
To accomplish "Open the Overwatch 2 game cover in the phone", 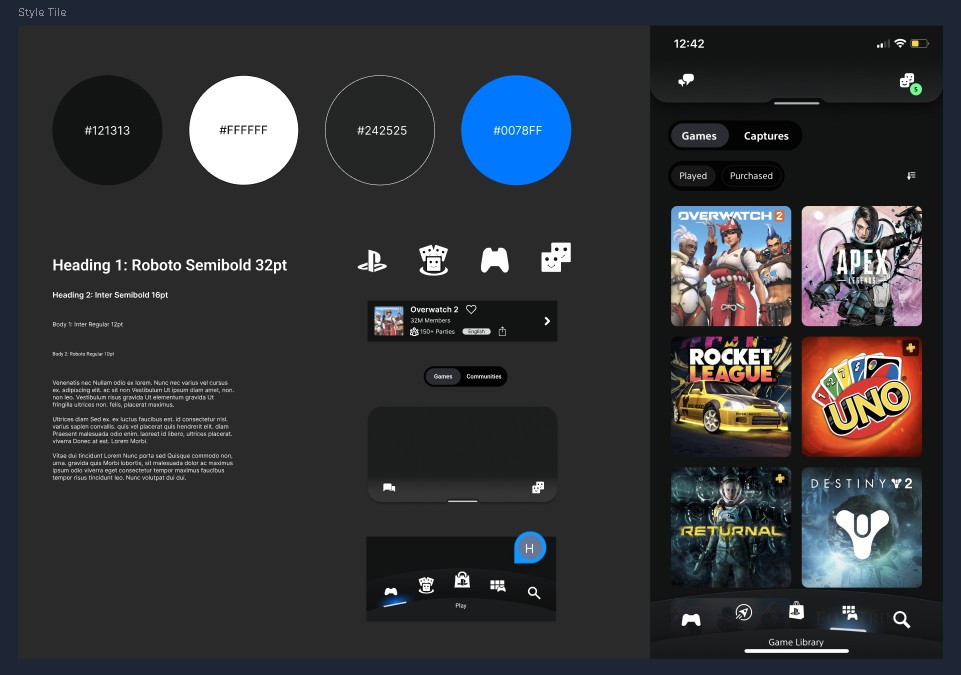I will pyautogui.click(x=731, y=266).
